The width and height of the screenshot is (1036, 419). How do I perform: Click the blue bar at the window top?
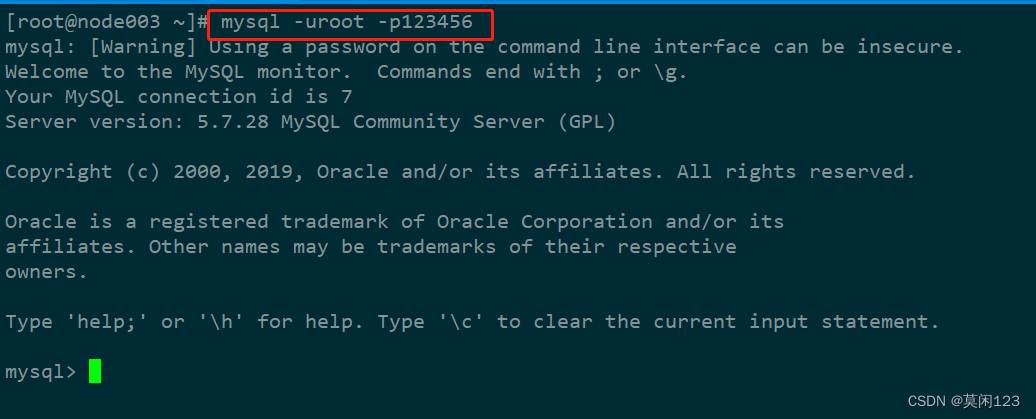[518, 2]
